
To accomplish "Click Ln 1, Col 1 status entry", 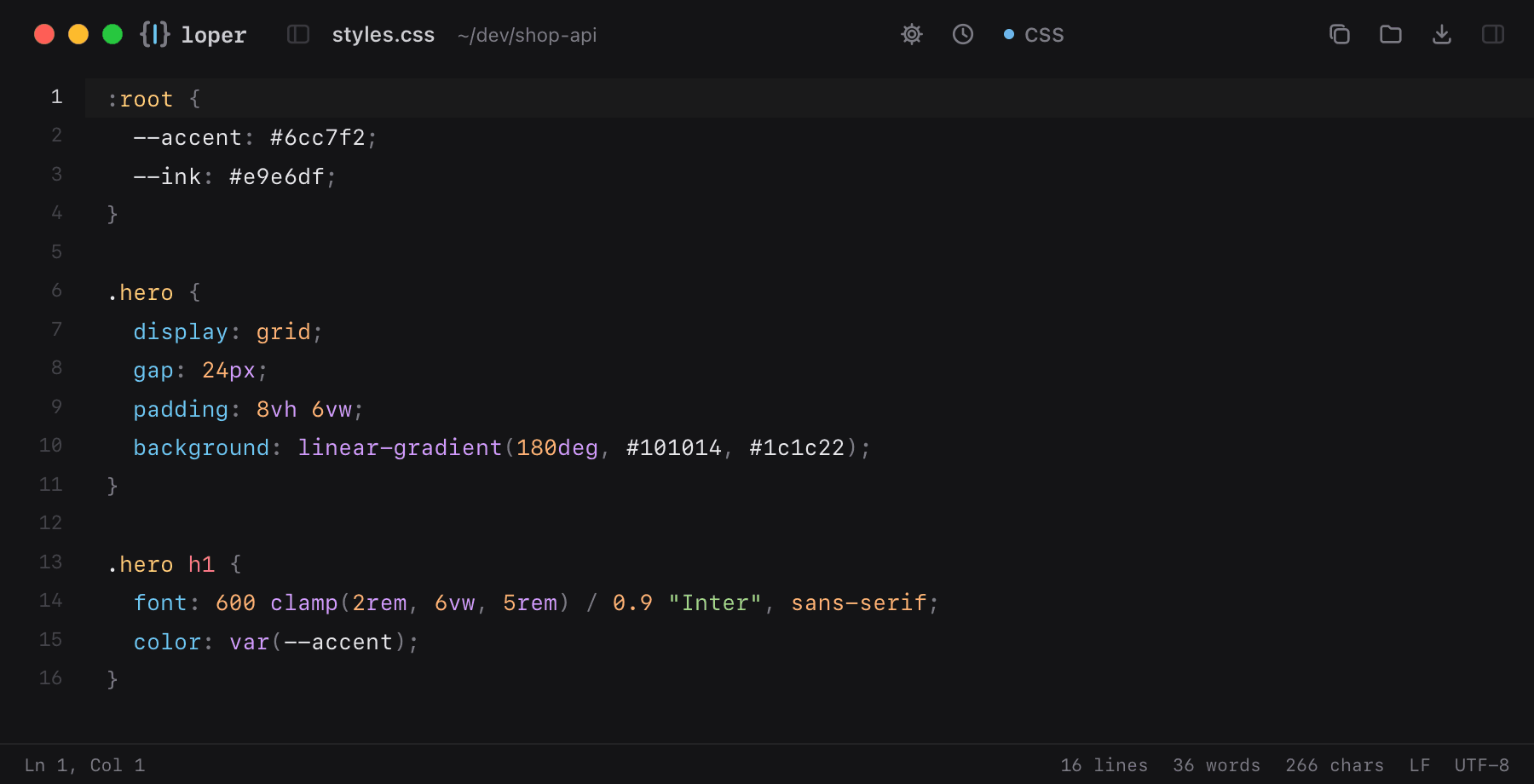I will [x=84, y=765].
